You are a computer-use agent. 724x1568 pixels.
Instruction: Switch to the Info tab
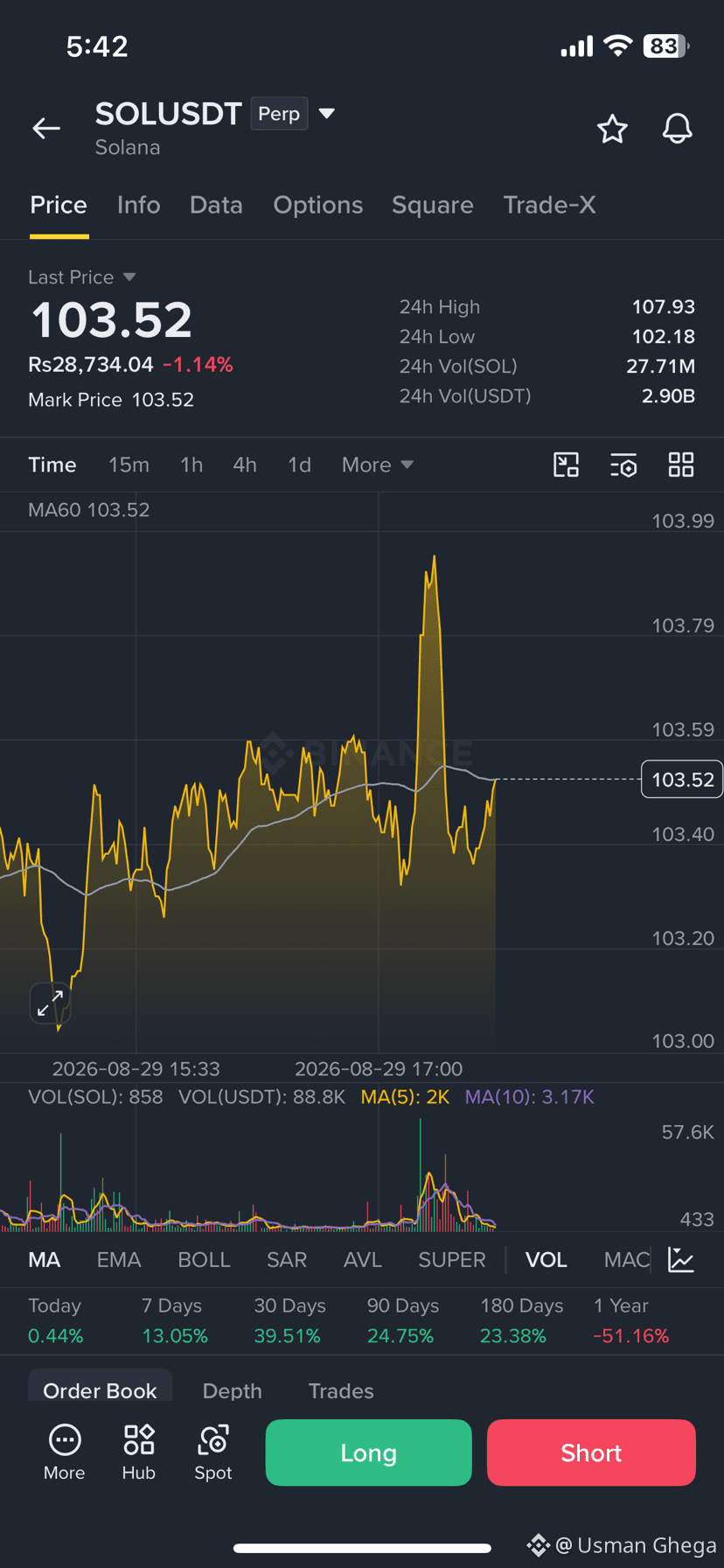[139, 205]
